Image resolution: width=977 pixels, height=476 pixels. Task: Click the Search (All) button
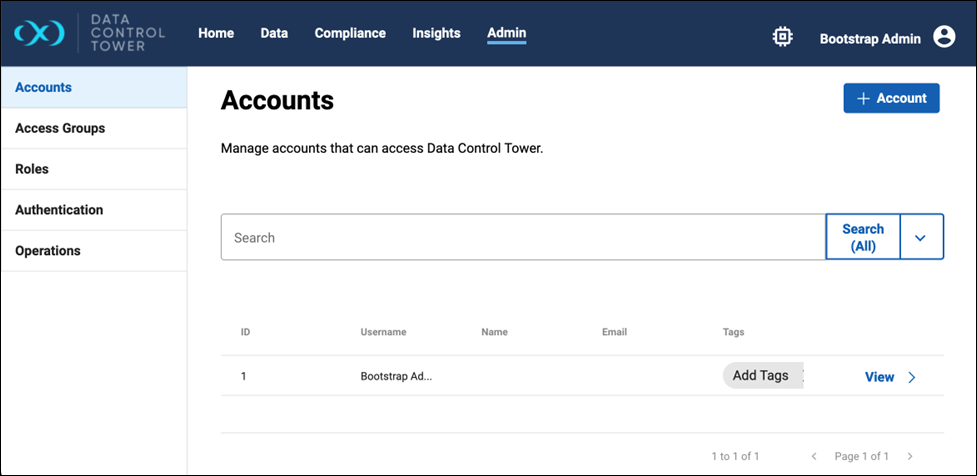[862, 238]
